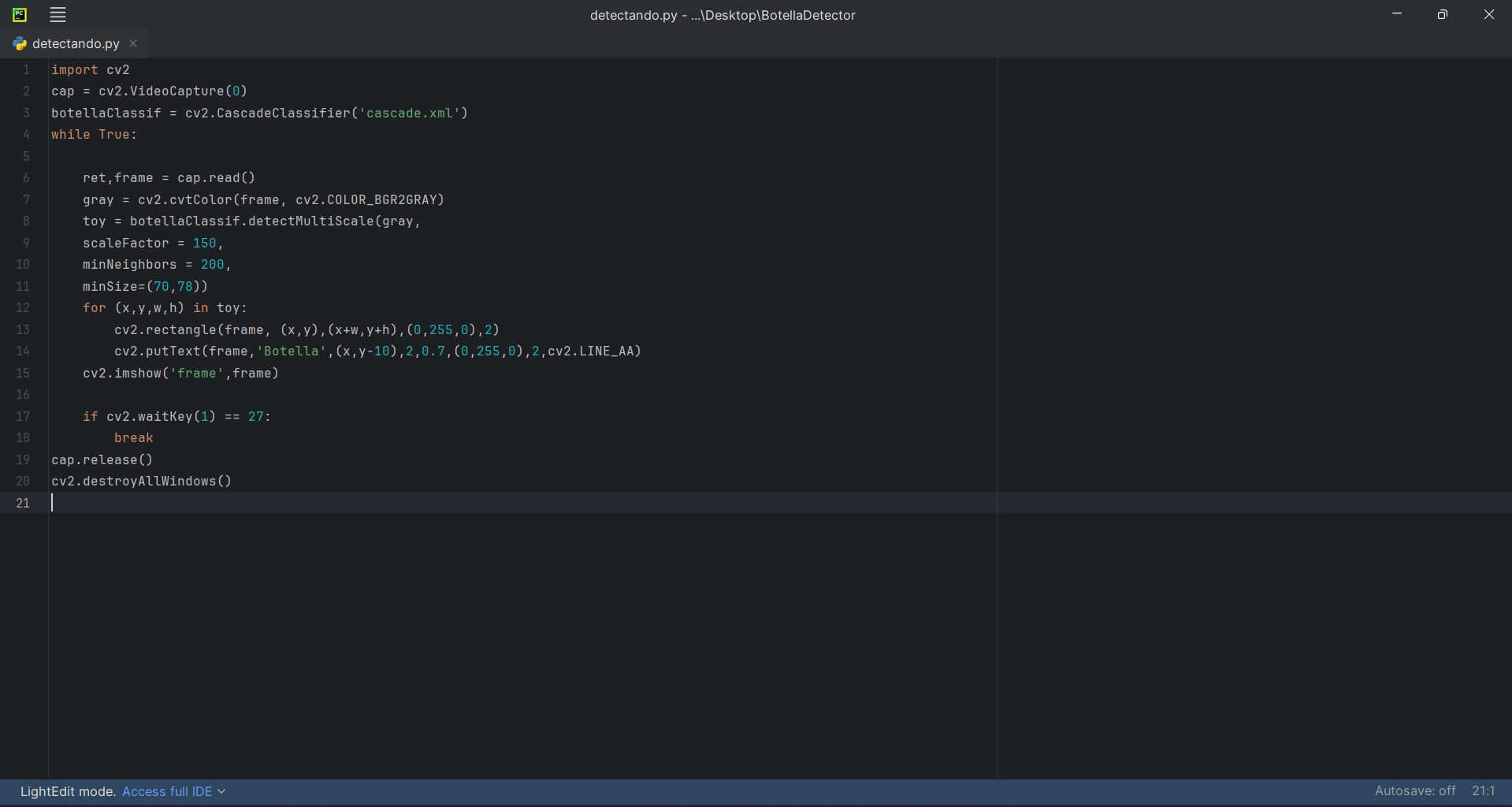
Task: Close the detectando.py tab
Action: (x=133, y=43)
